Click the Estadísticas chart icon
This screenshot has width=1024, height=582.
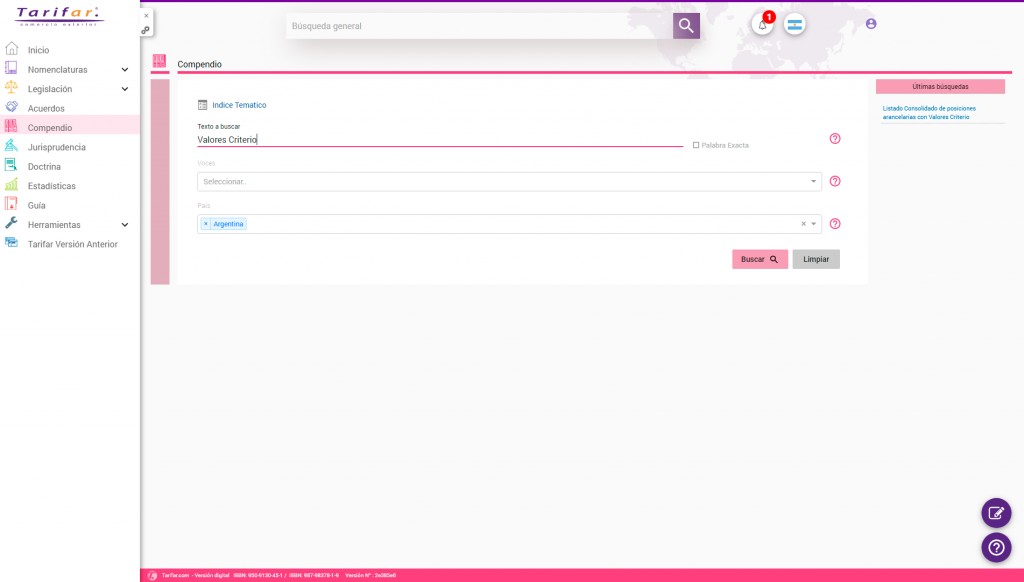[11, 185]
